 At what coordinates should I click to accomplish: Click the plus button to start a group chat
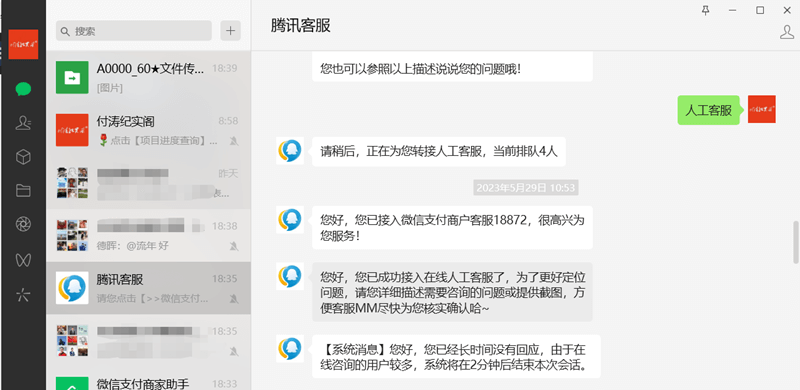pyautogui.click(x=231, y=31)
